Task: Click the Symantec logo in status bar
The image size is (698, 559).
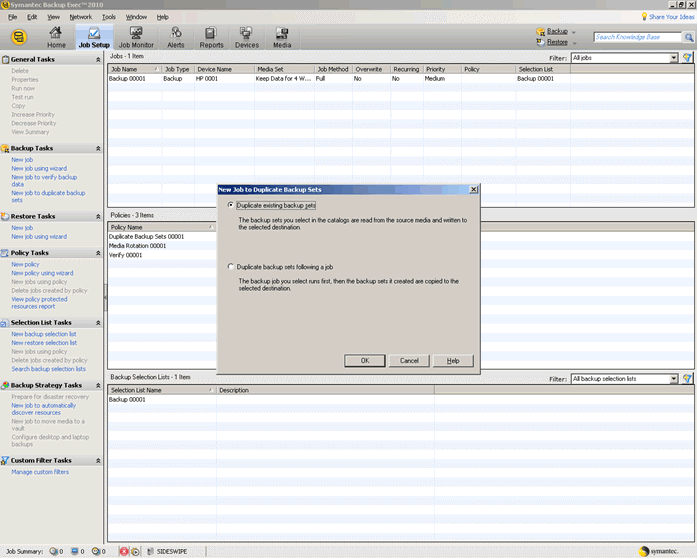Action: pyautogui.click(x=660, y=551)
